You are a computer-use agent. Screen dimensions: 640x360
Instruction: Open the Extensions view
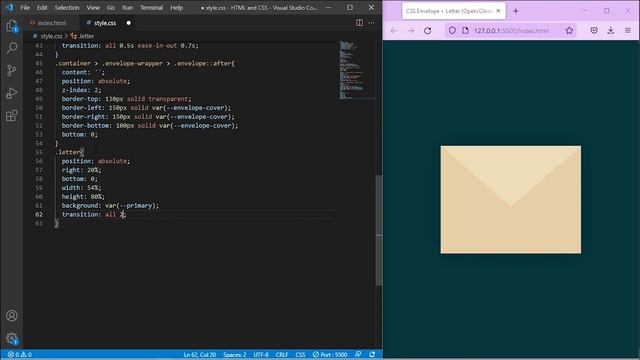pos(12,116)
